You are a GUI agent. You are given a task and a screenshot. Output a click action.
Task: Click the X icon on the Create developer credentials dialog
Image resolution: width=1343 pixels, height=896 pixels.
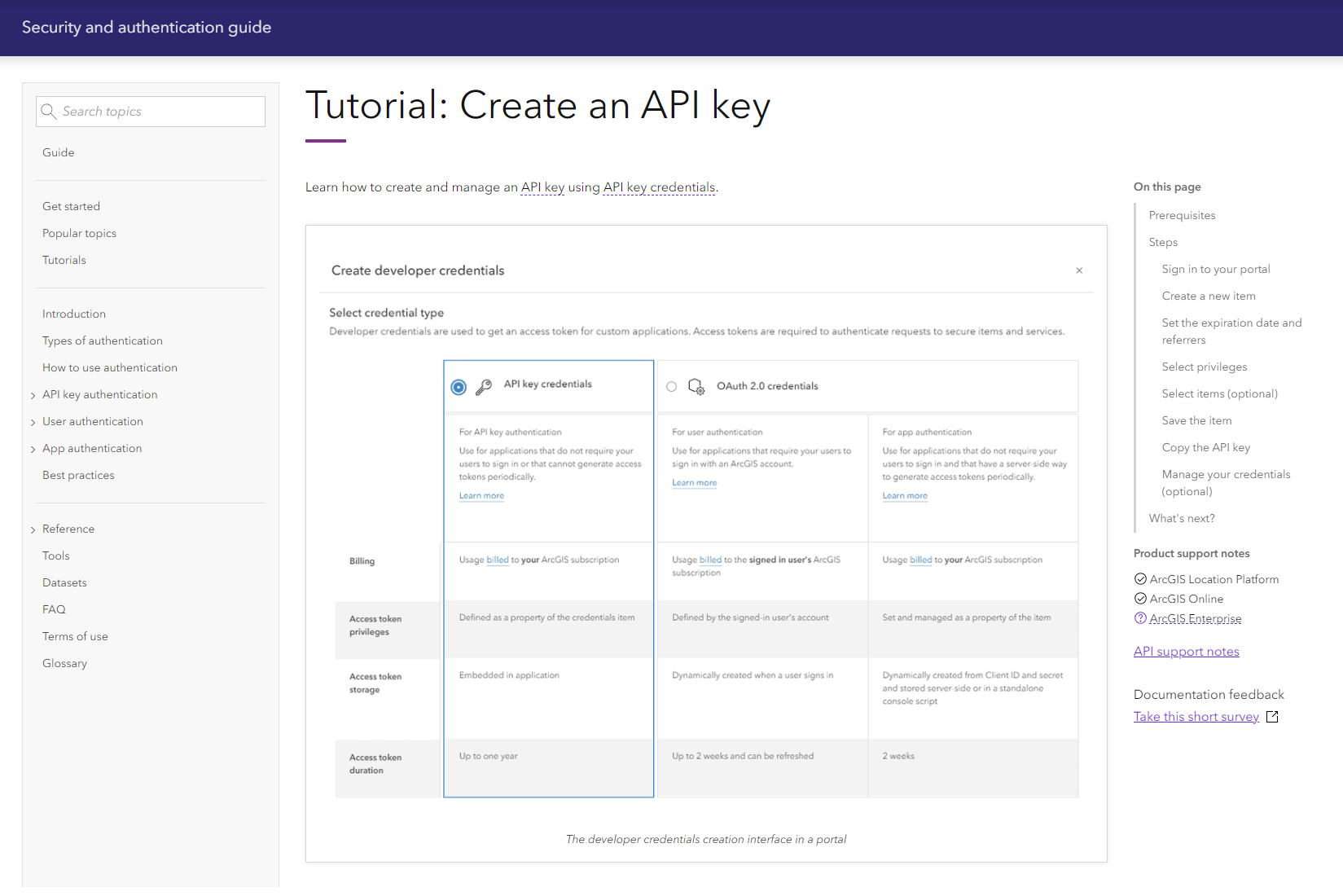point(1079,270)
